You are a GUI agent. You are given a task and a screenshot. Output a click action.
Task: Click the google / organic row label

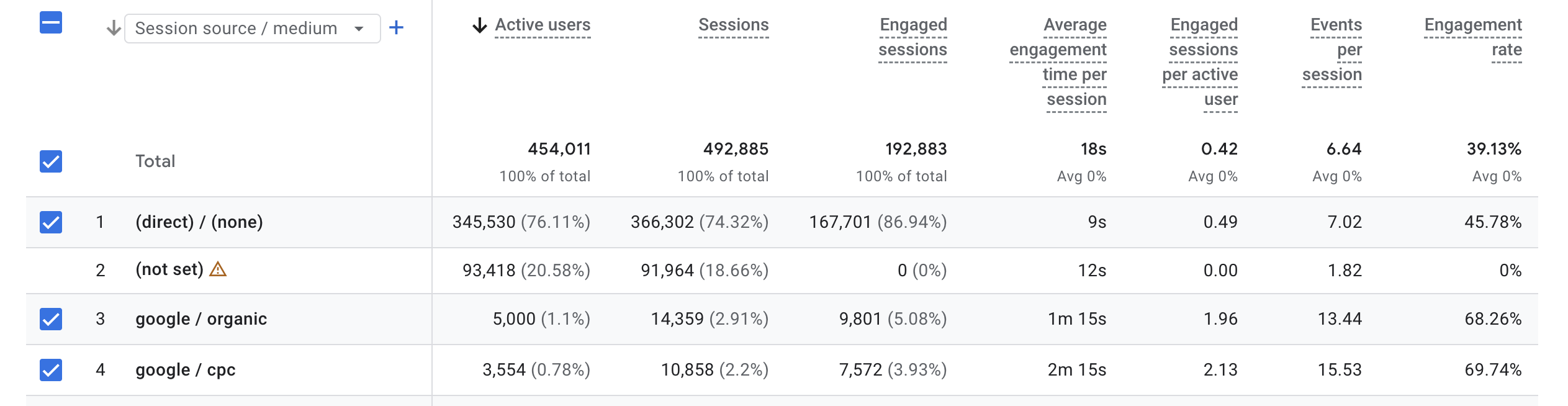coord(201,319)
